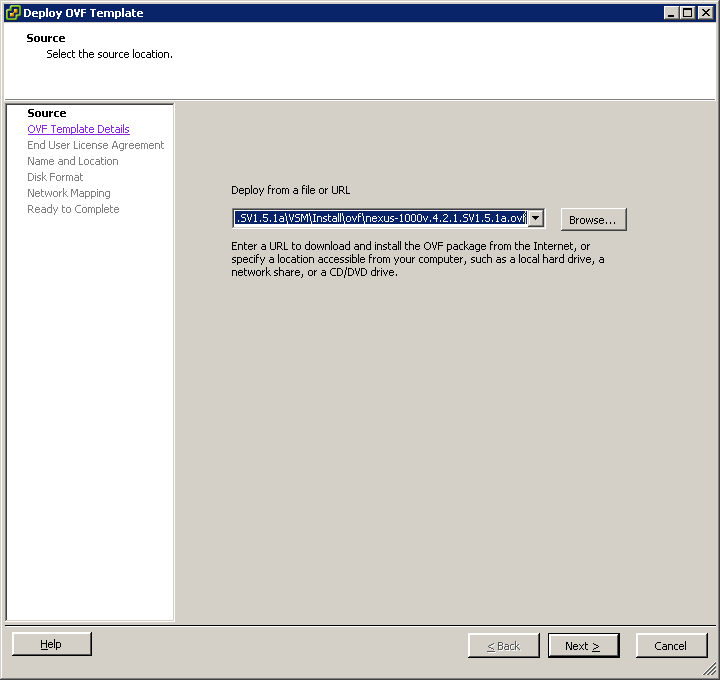Click Disk Format step
The height and width of the screenshot is (680, 720).
click(55, 177)
